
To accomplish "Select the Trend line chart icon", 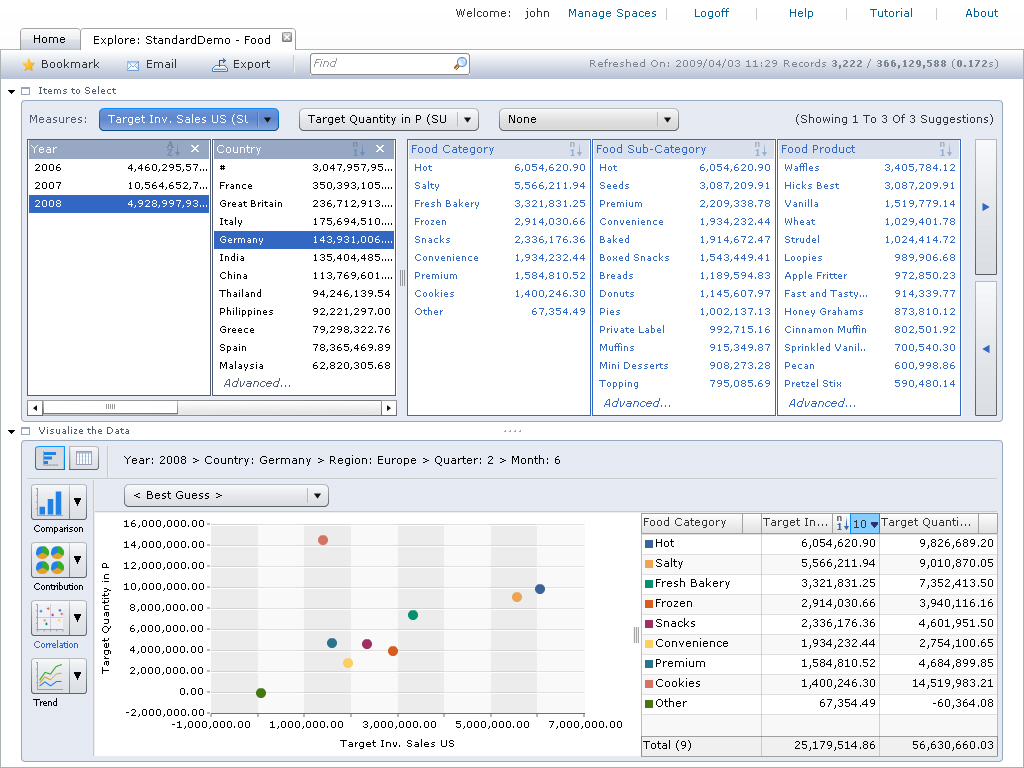I will click(49, 677).
